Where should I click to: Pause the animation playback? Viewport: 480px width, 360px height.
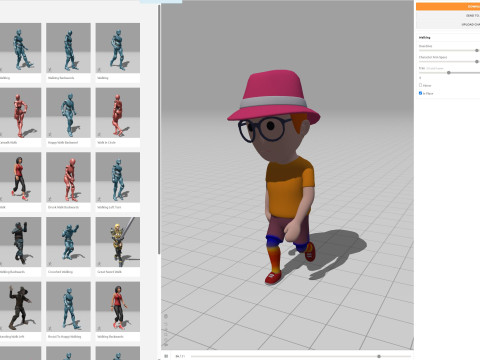click(166, 356)
